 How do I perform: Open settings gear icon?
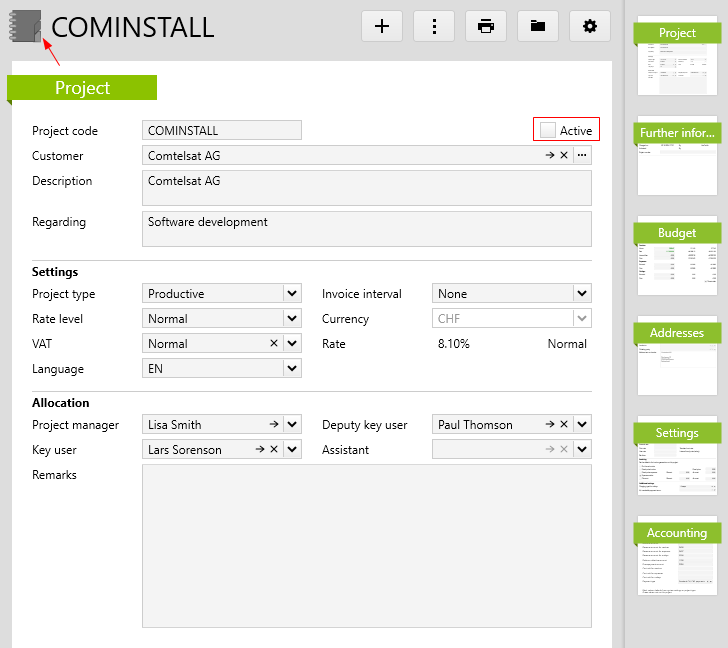pos(590,27)
